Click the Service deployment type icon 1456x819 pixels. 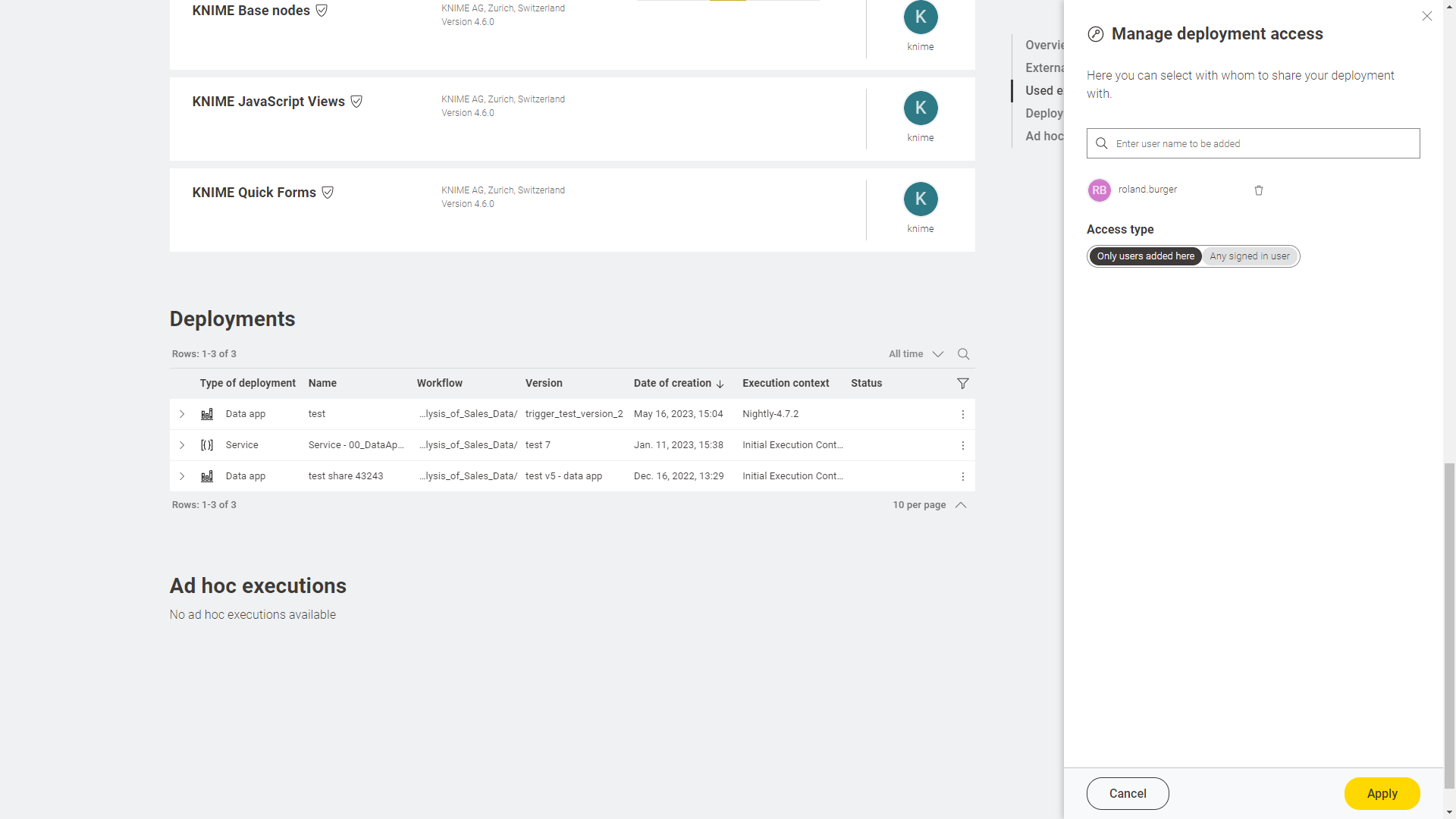point(206,445)
